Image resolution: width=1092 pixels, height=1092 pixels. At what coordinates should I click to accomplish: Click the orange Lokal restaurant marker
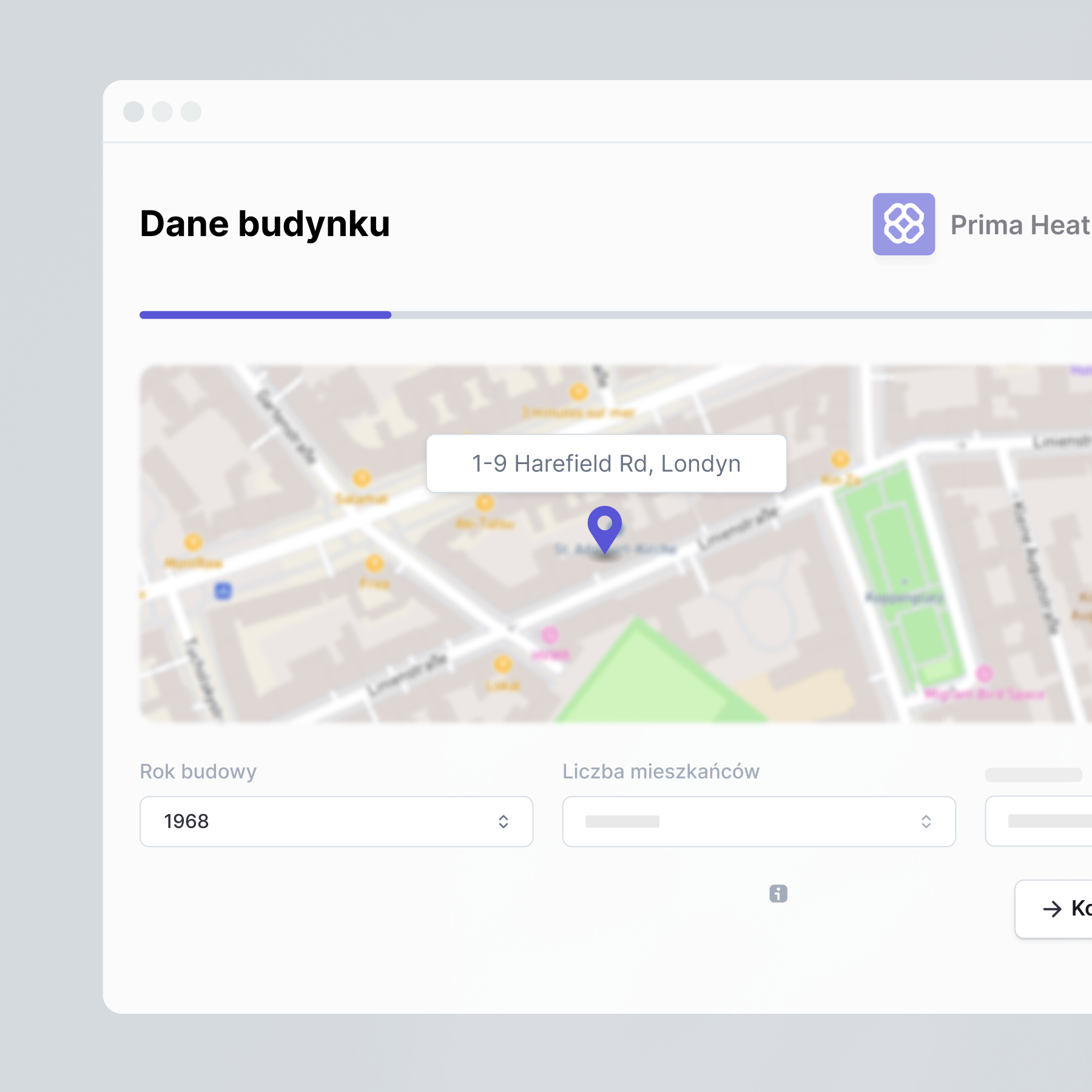[502, 664]
